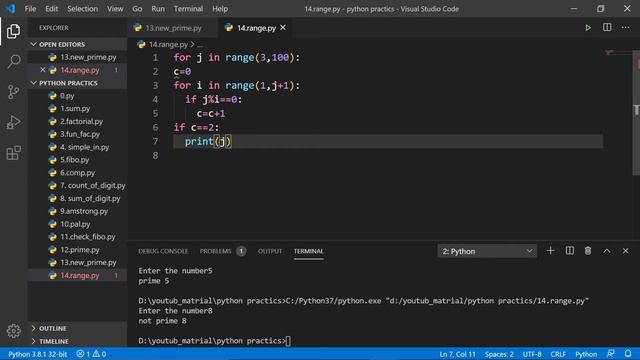The image size is (640, 360).
Task: Click the VS Code logo icon
Action: [x=10, y=9]
